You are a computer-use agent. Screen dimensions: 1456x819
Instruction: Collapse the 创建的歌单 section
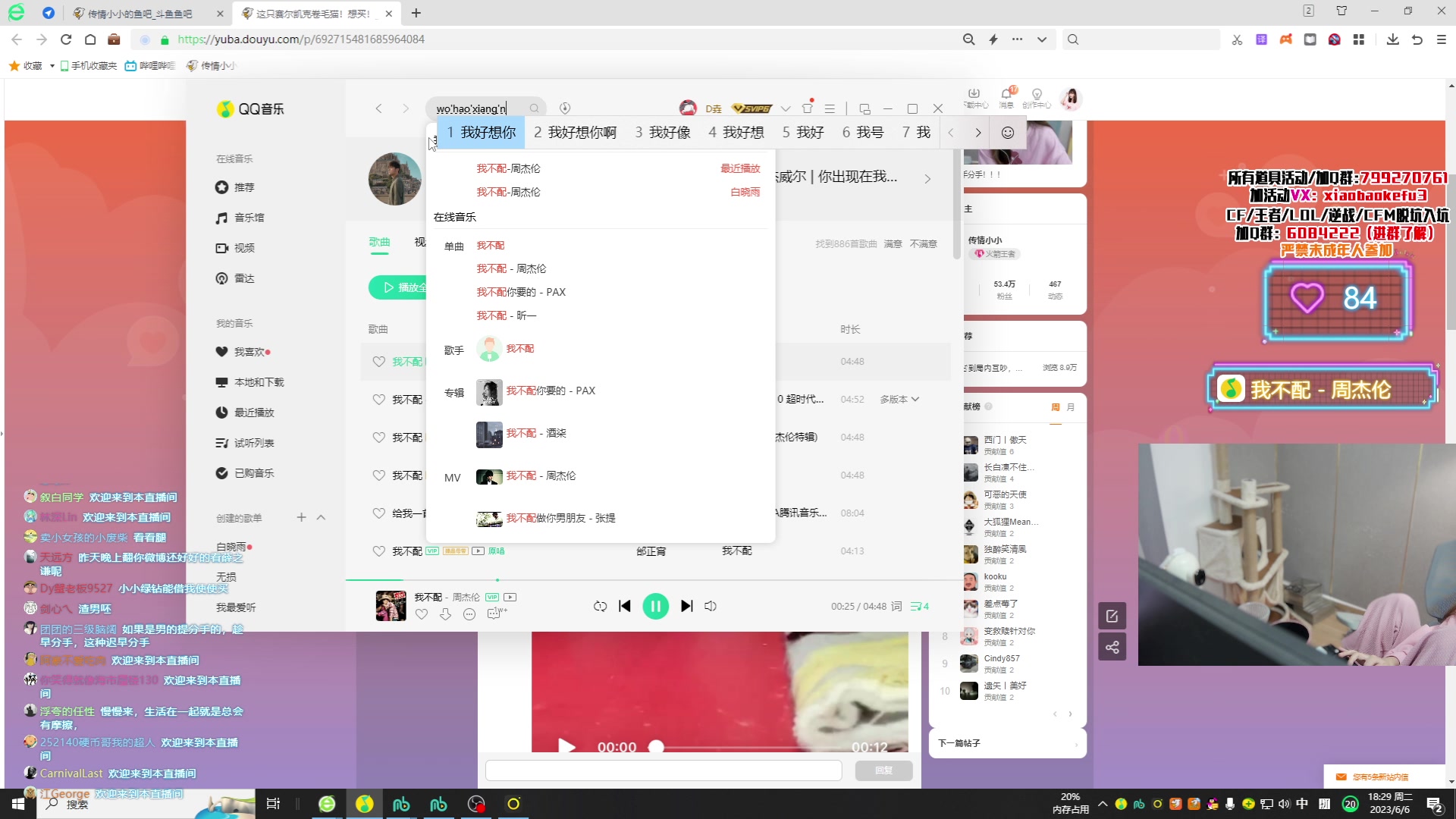coord(321,517)
